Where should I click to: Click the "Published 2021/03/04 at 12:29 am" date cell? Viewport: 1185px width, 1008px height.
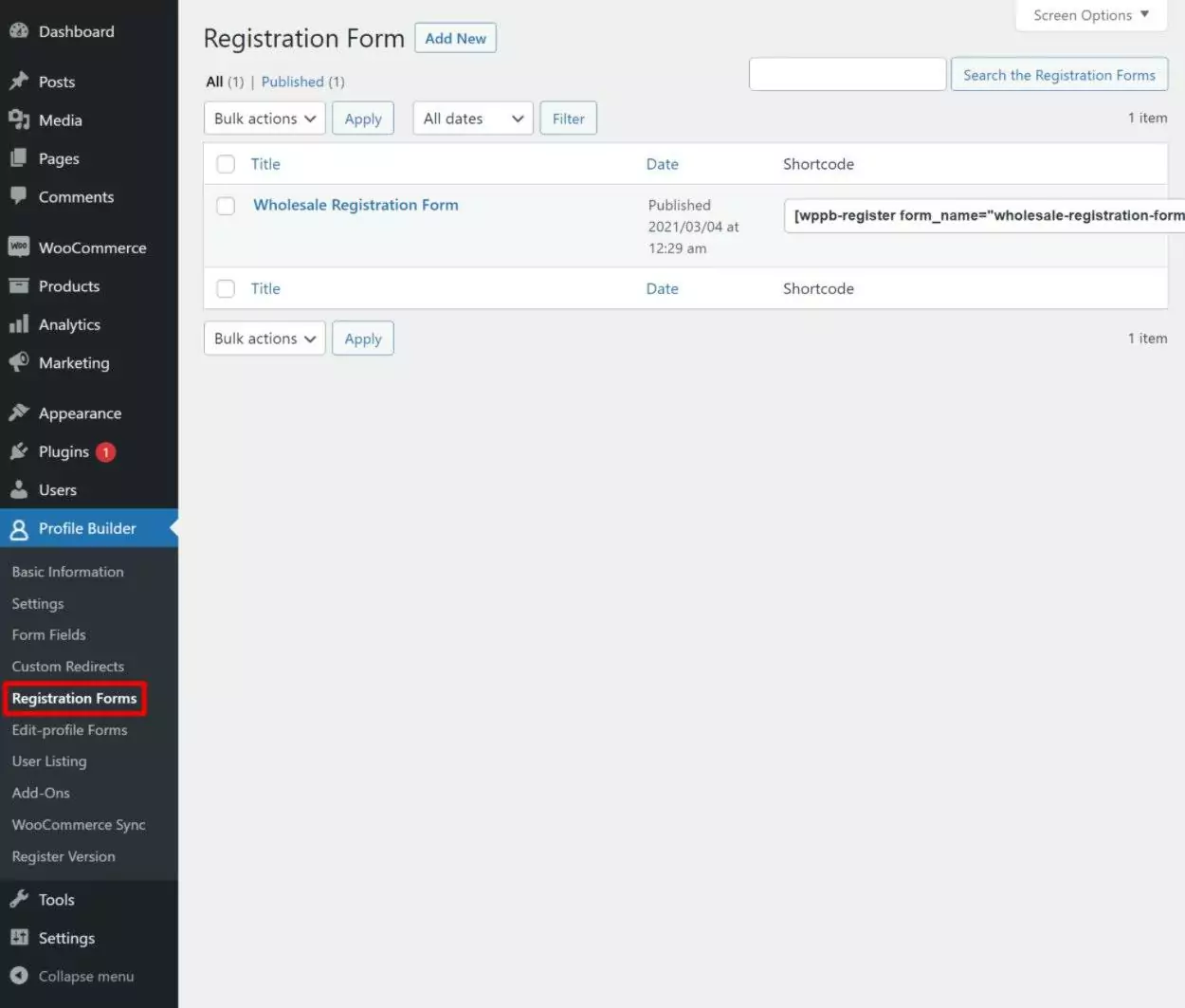point(693,227)
